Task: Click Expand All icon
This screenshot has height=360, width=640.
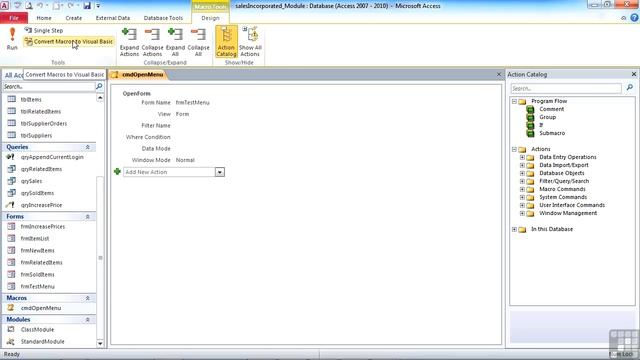Action: (x=175, y=42)
